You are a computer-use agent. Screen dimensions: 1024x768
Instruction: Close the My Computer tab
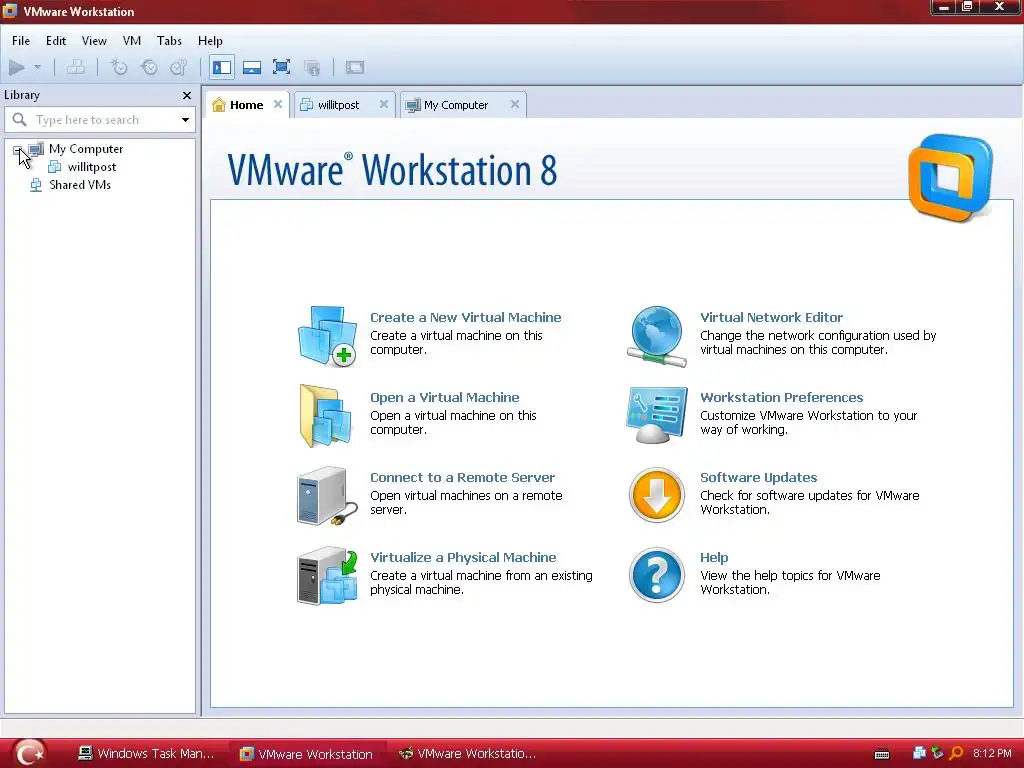515,104
